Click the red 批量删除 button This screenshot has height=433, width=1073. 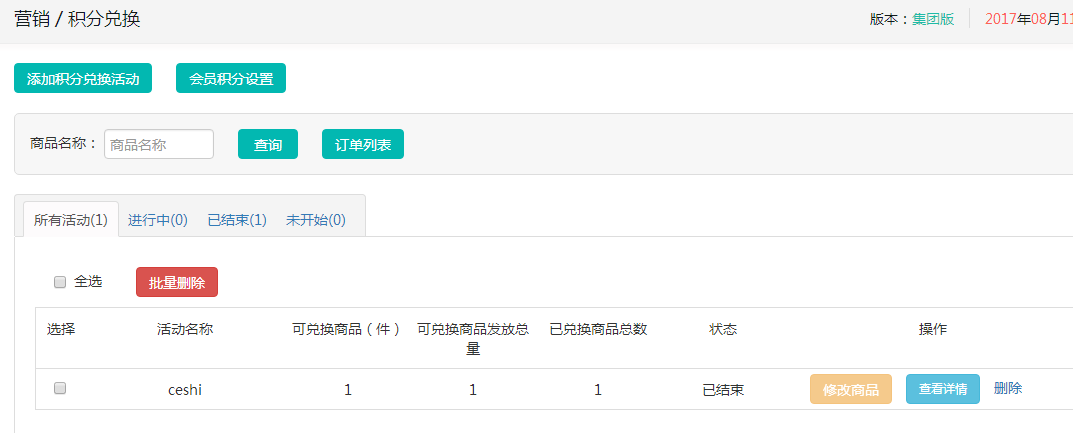[177, 283]
